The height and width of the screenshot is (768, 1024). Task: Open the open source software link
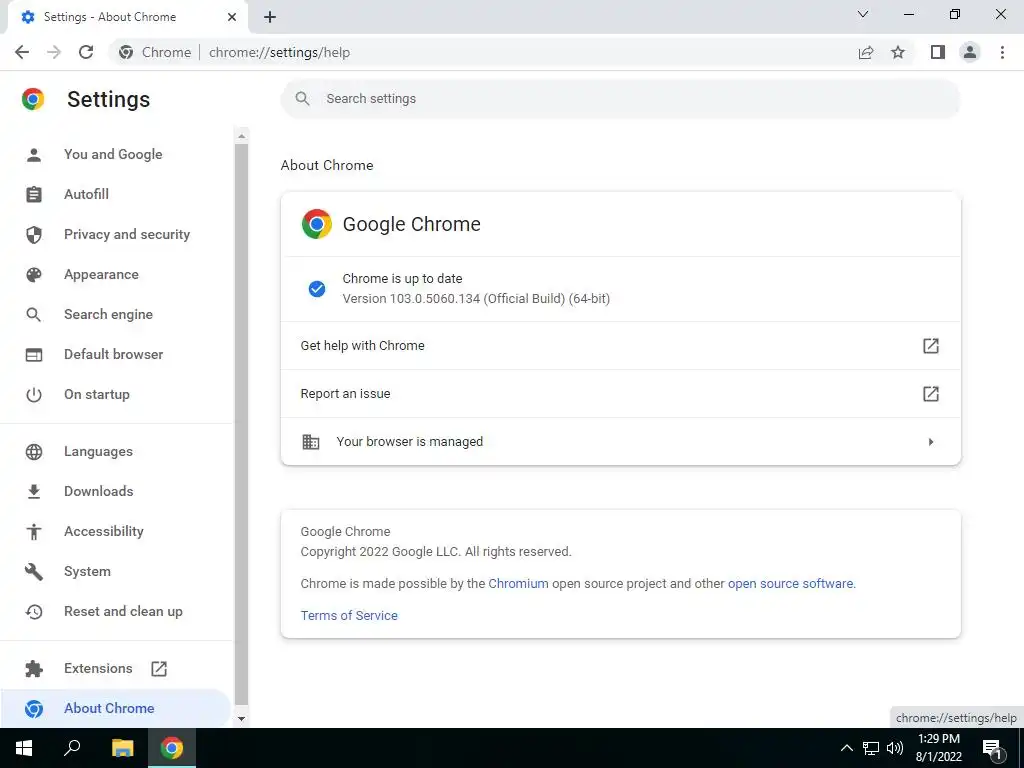790,584
